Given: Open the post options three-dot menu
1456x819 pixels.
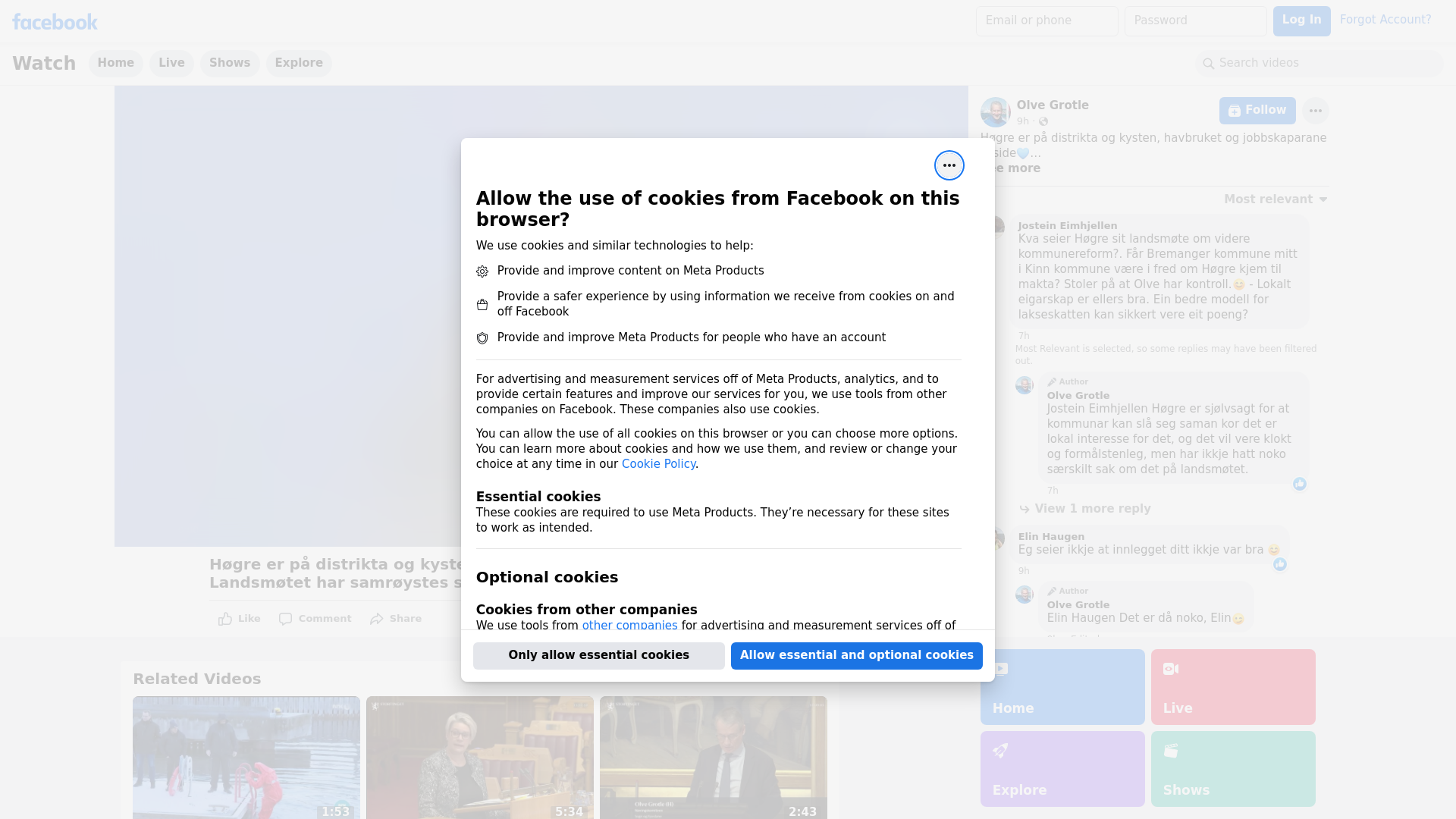Looking at the screenshot, I should [1315, 111].
